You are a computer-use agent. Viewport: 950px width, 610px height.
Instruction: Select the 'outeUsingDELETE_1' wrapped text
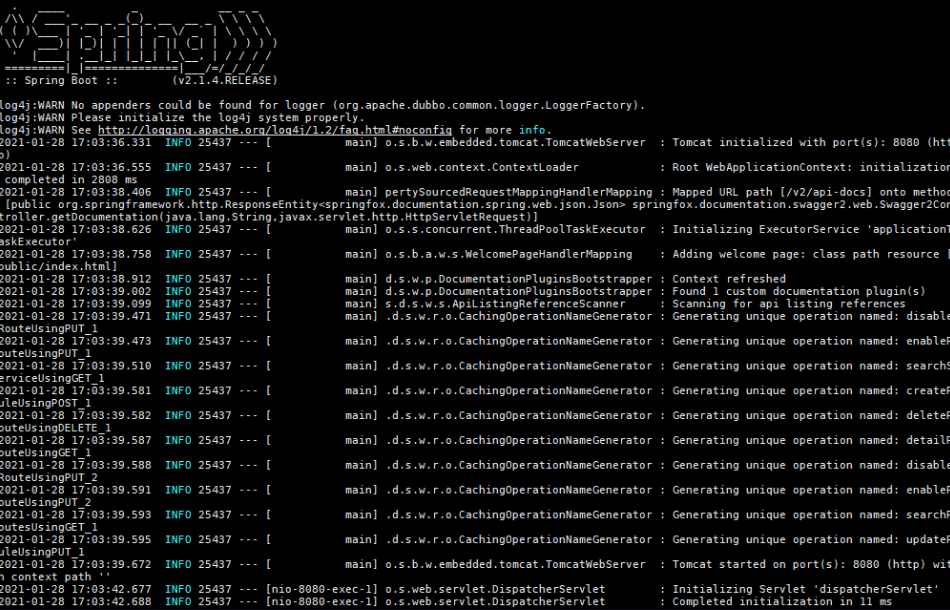(x=55, y=428)
